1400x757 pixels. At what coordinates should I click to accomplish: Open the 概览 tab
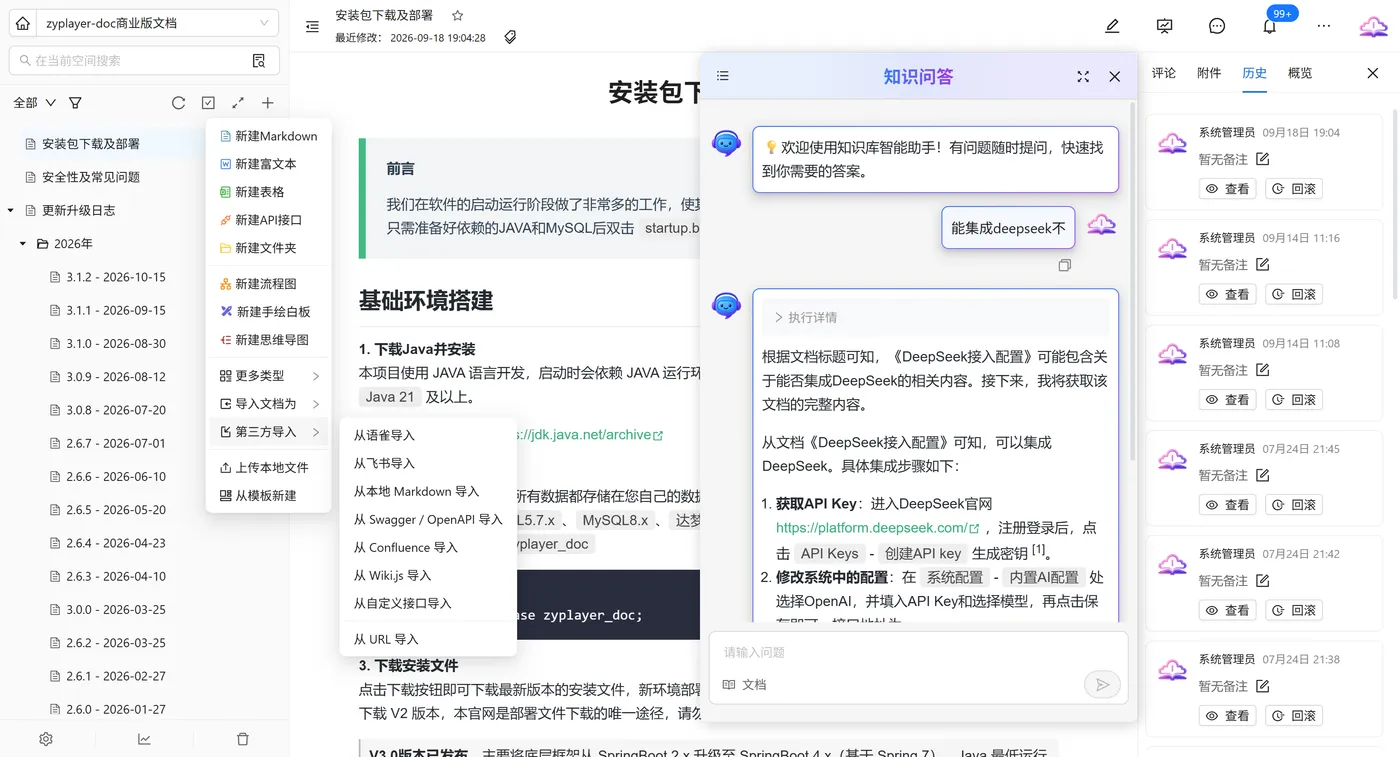1300,73
